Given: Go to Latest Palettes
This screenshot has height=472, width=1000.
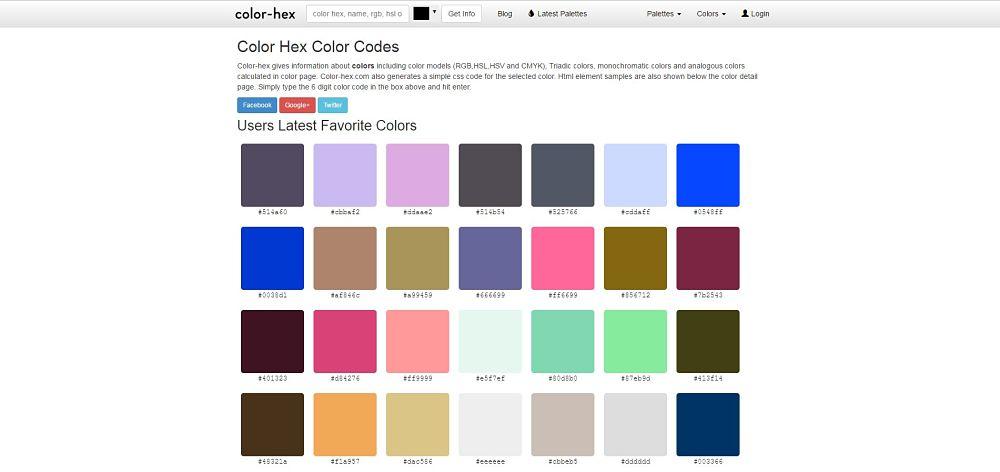Looking at the screenshot, I should [561, 14].
